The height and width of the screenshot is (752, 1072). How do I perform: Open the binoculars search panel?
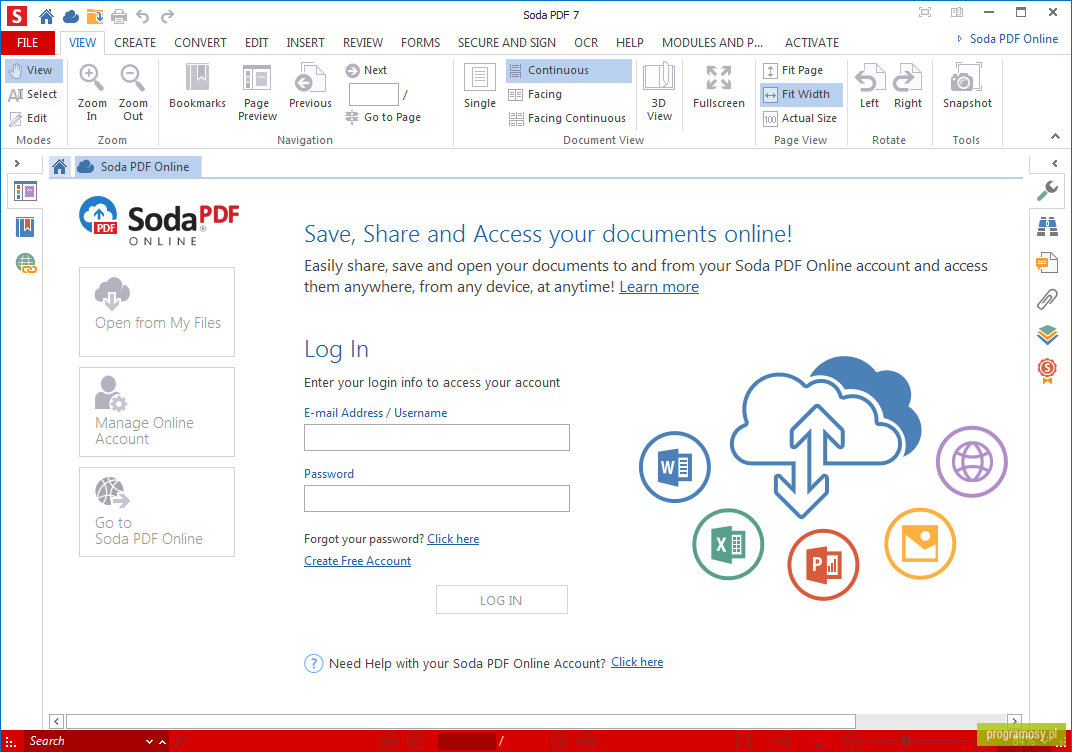tap(1047, 226)
